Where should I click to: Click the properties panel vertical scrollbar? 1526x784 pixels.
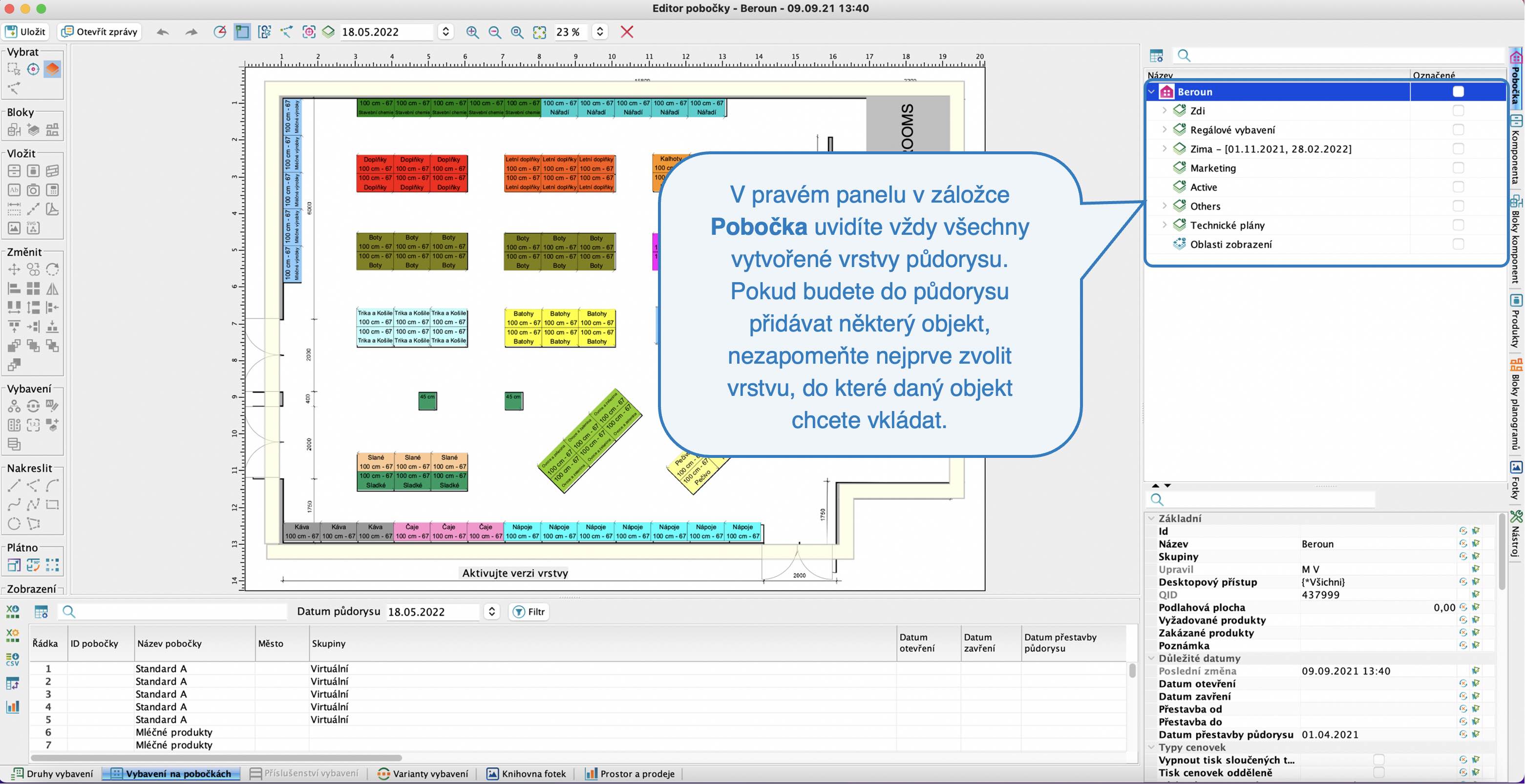[x=1501, y=552]
